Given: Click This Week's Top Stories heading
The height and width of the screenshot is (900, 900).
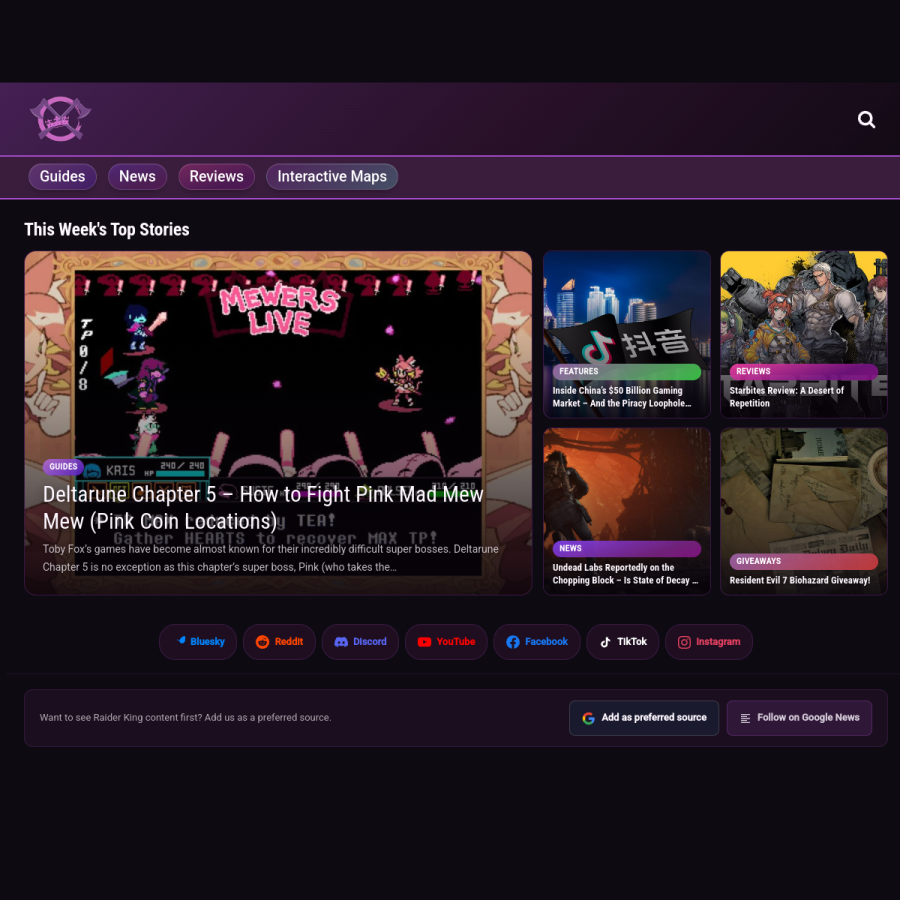Looking at the screenshot, I should (x=107, y=230).
